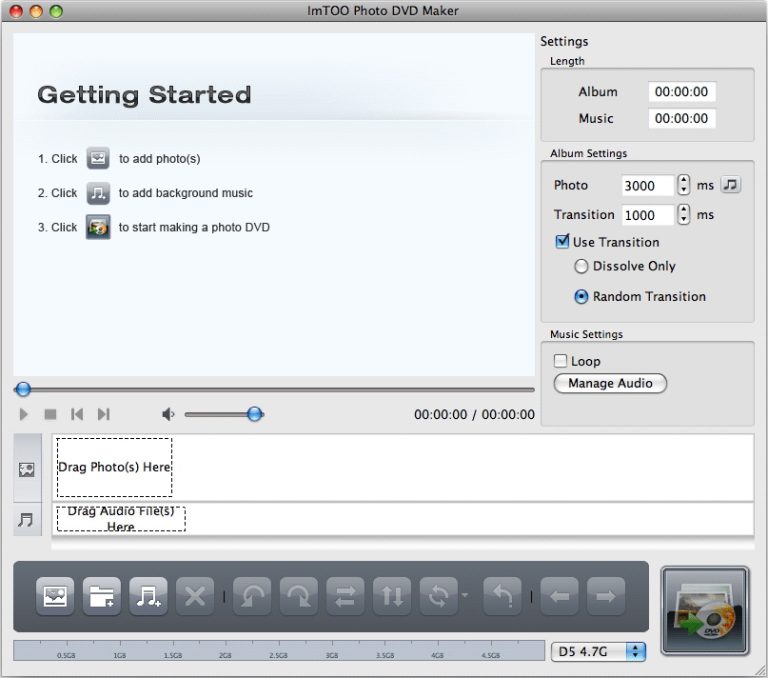Click the Transition duration stepper arrows
The image size is (768, 678).
[684, 215]
